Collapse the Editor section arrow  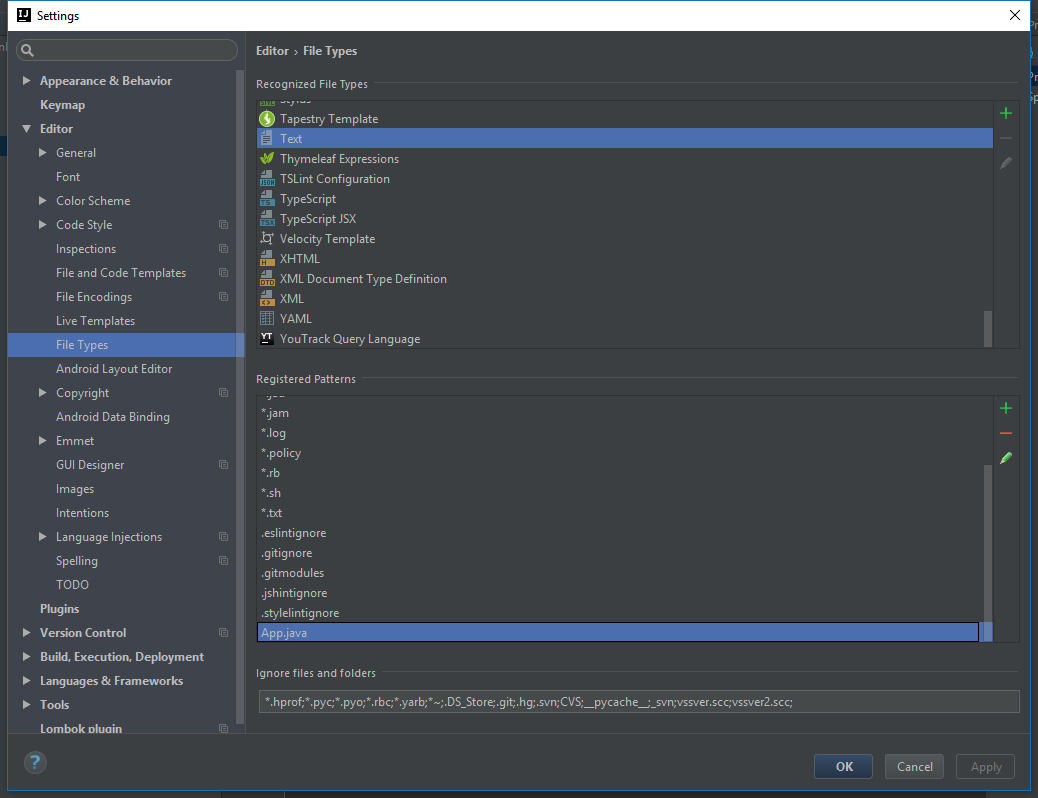pyautogui.click(x=26, y=128)
